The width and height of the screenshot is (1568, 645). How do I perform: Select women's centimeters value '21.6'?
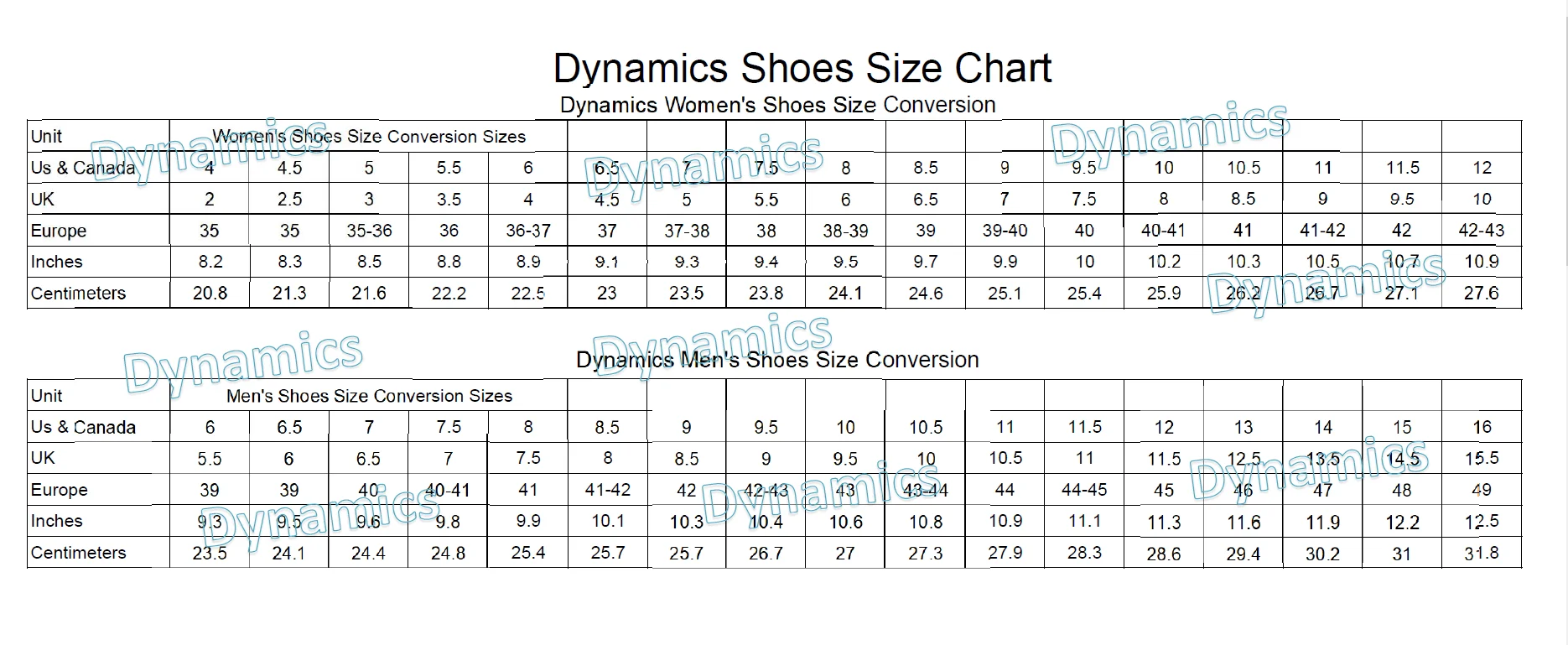369,294
